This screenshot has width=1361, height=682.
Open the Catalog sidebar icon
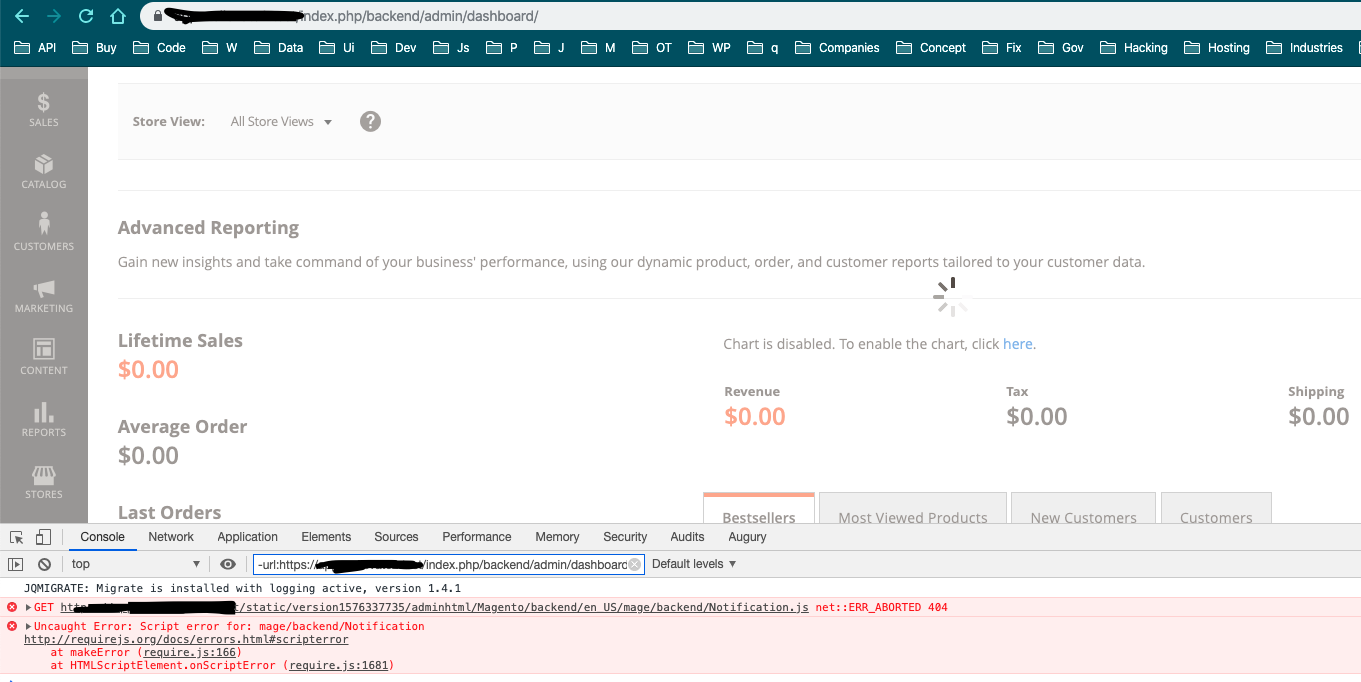click(x=43, y=171)
